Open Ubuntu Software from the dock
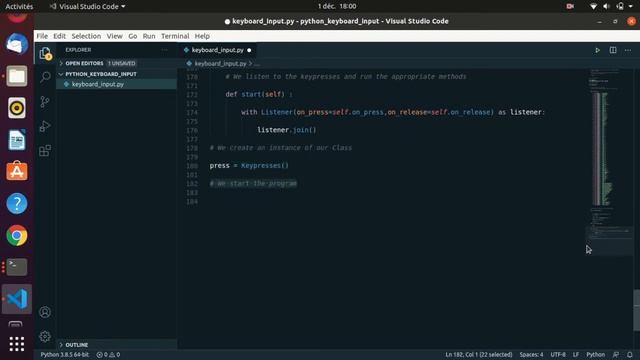The height and width of the screenshot is (360, 640). (x=17, y=171)
